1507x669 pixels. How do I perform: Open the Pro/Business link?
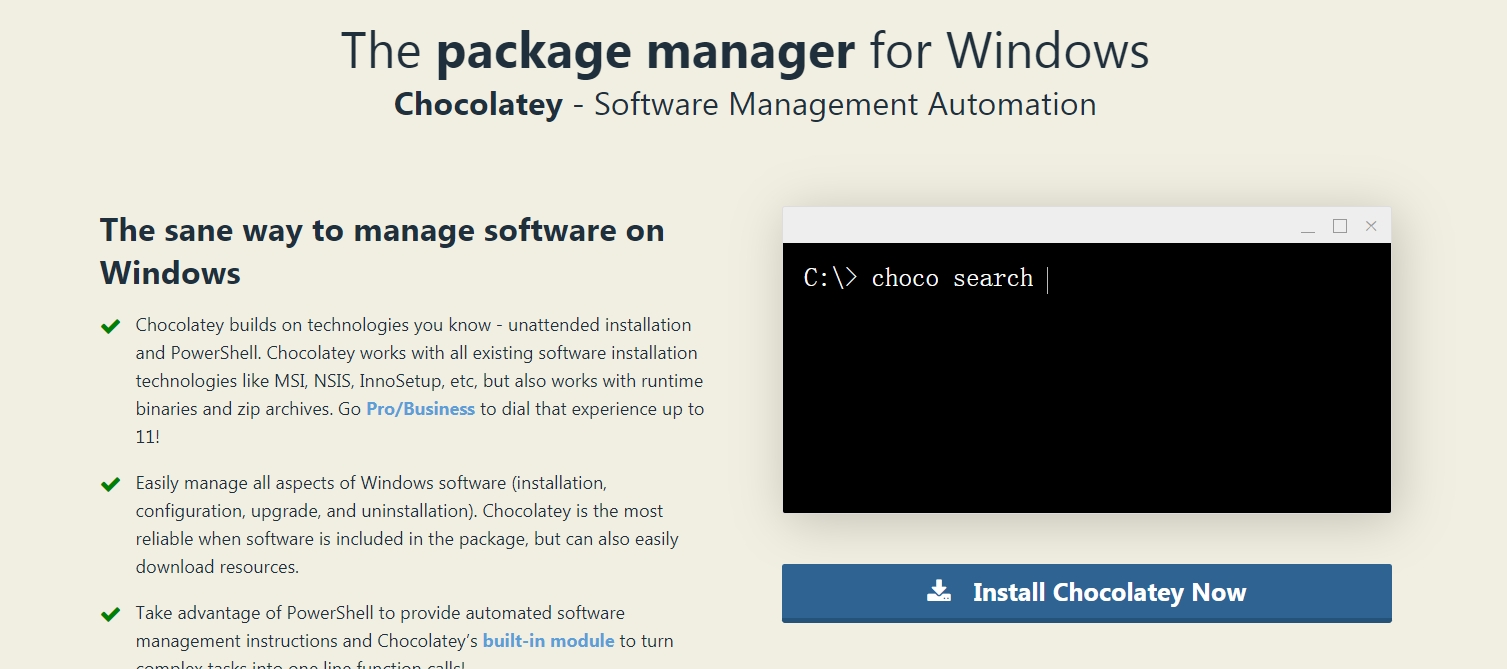tap(420, 409)
